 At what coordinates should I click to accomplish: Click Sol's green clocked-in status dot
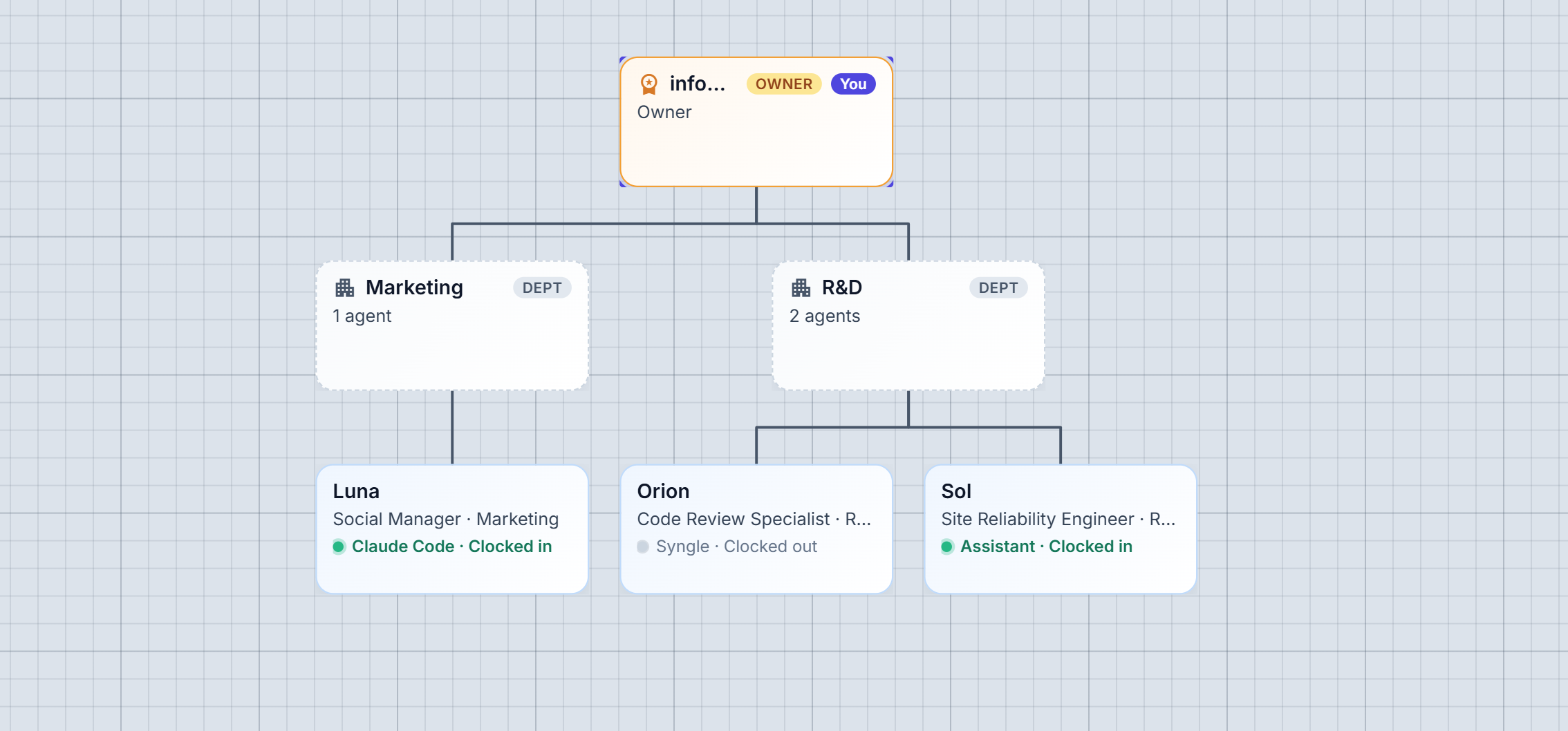click(x=947, y=547)
